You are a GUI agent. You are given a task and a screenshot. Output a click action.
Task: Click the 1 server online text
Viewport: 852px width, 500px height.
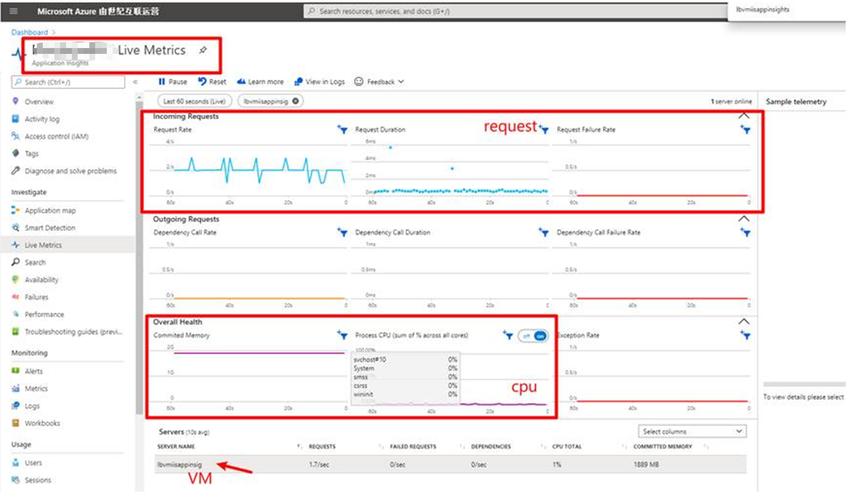731,101
